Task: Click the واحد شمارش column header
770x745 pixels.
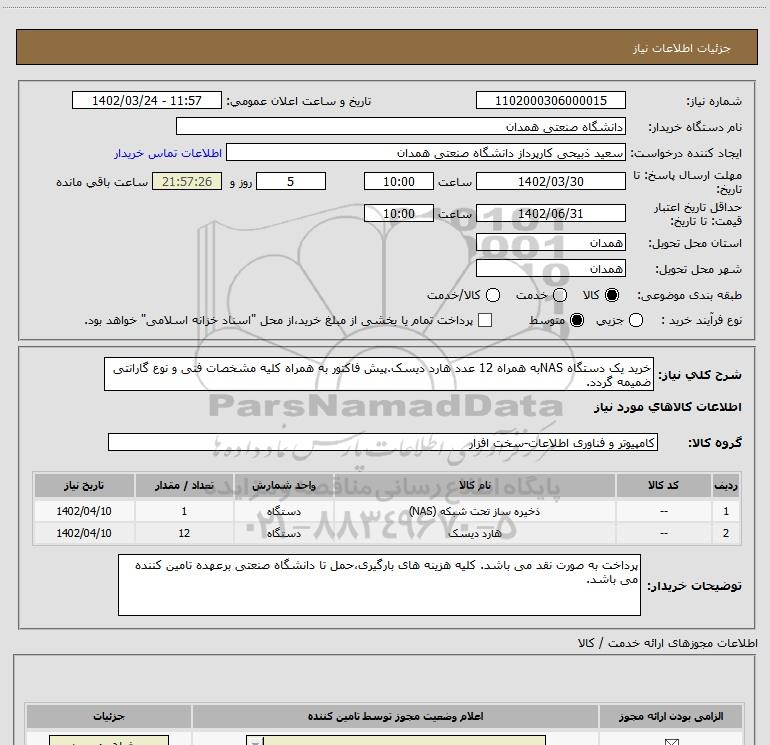Action: point(284,485)
